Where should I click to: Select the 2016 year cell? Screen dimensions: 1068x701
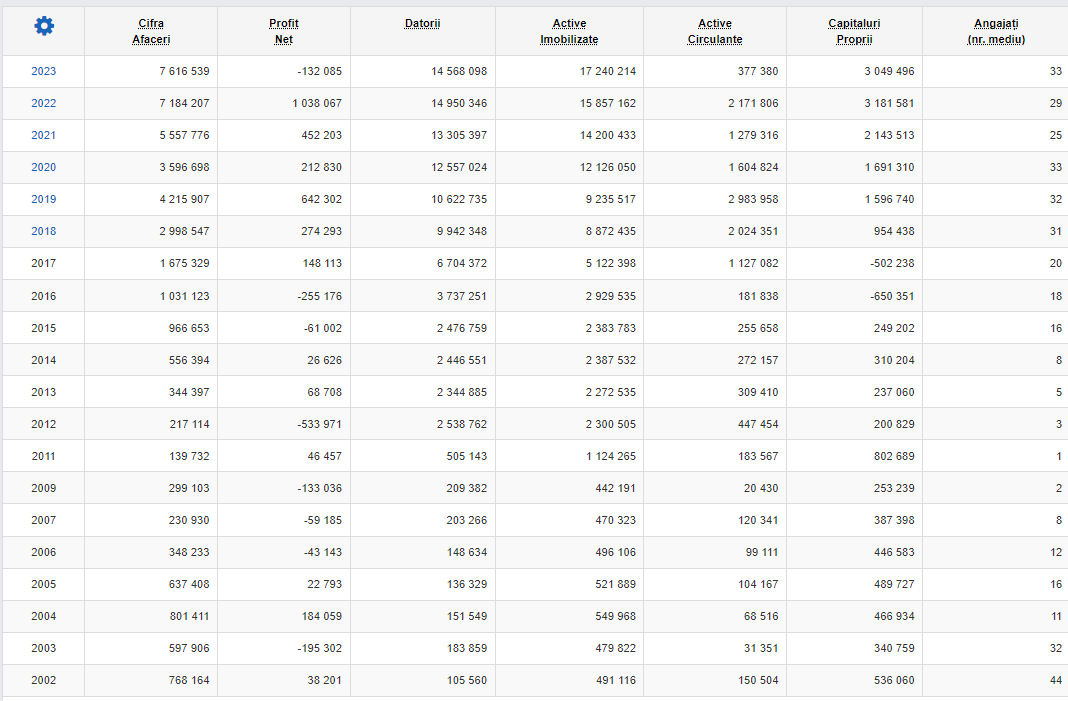pos(44,296)
